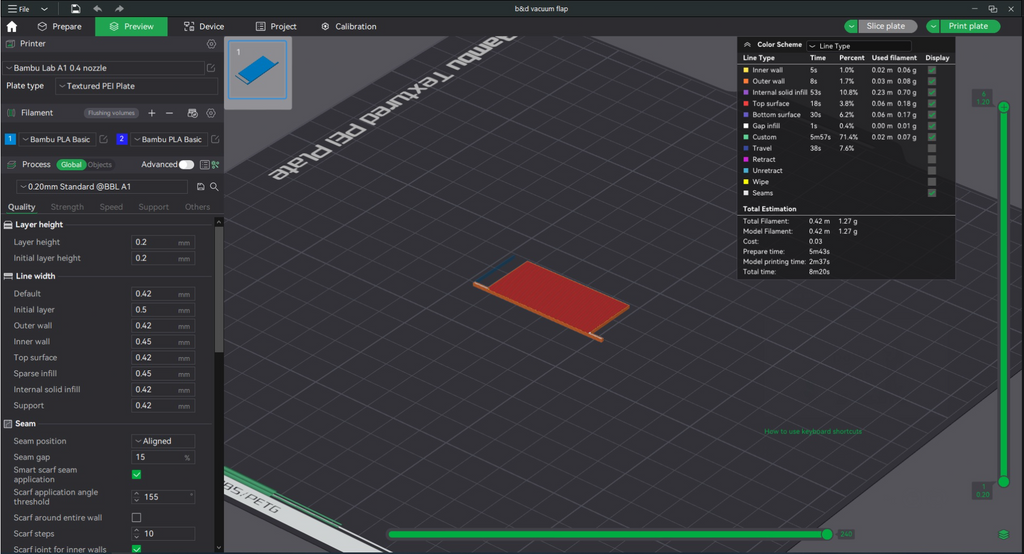Add a filament with the plus icon
This screenshot has height=554, width=1024.
click(x=152, y=113)
